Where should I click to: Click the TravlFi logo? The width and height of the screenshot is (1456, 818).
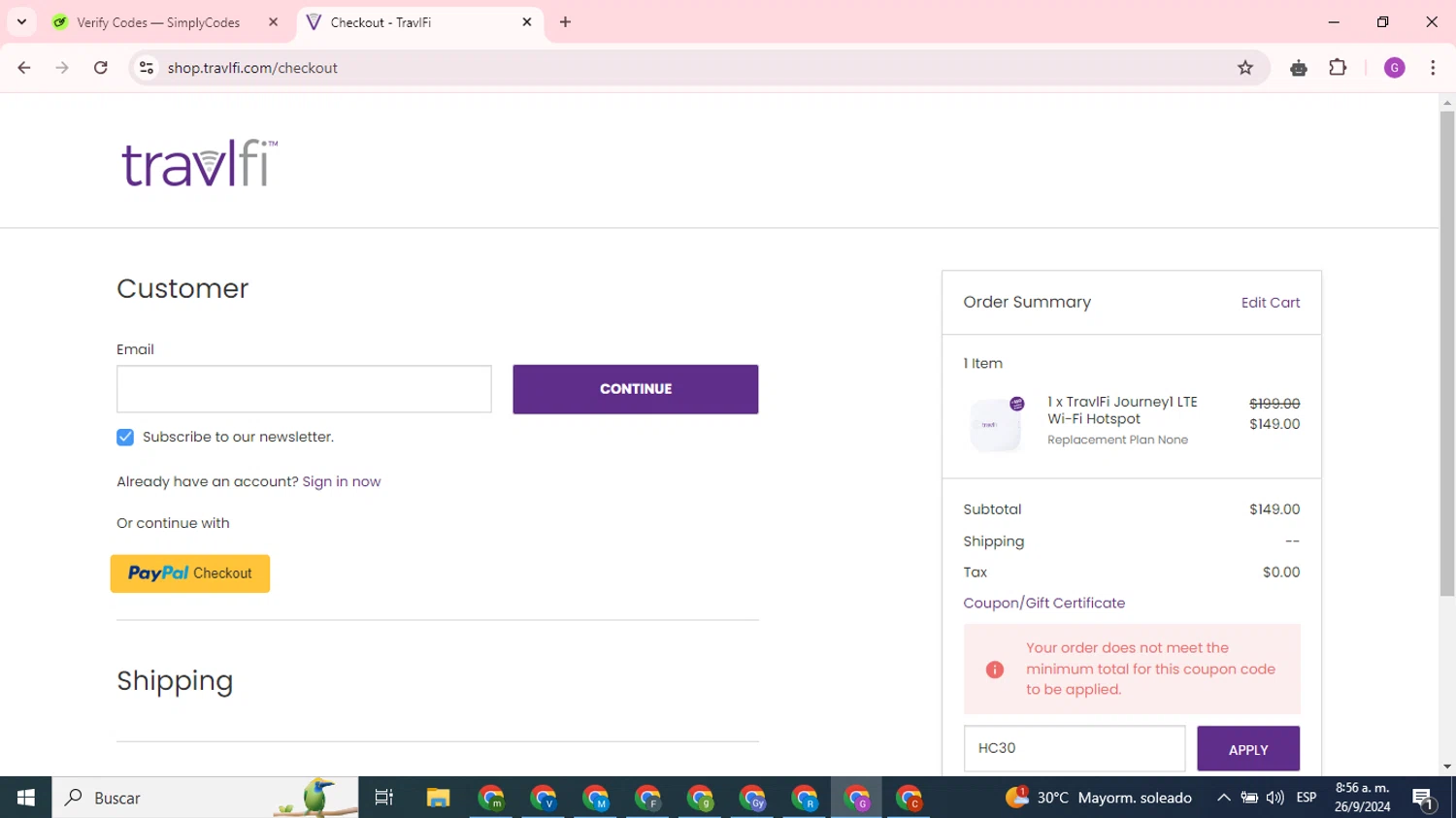click(x=200, y=163)
